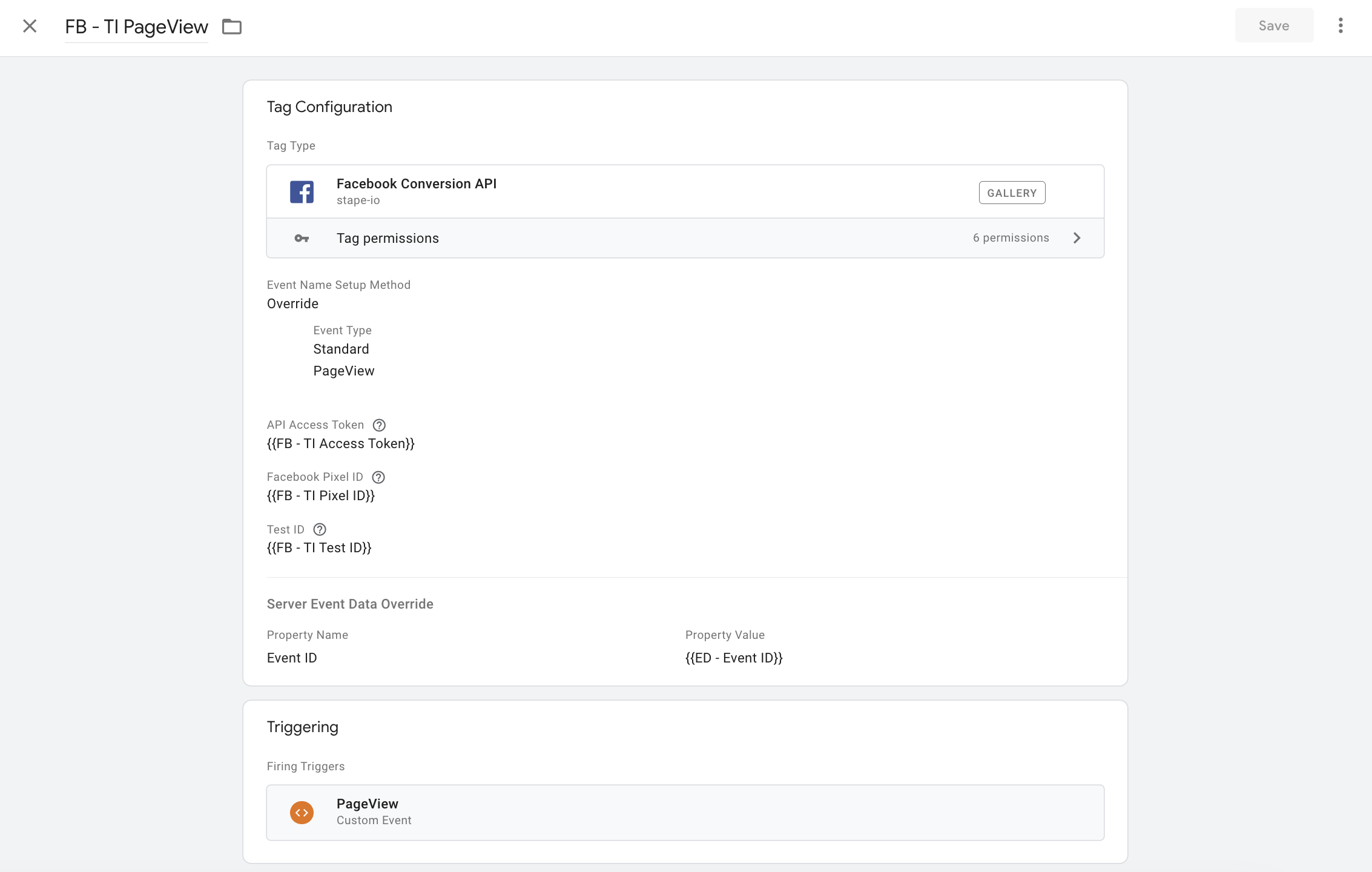This screenshot has width=1372, height=872.
Task: Click the Tag Configuration heading
Action: pyautogui.click(x=329, y=107)
